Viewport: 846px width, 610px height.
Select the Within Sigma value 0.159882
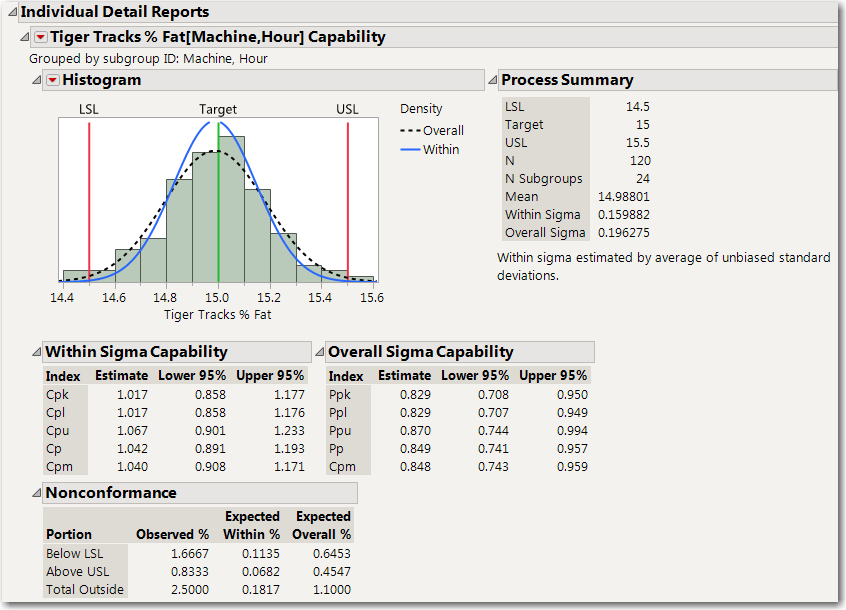(x=624, y=215)
